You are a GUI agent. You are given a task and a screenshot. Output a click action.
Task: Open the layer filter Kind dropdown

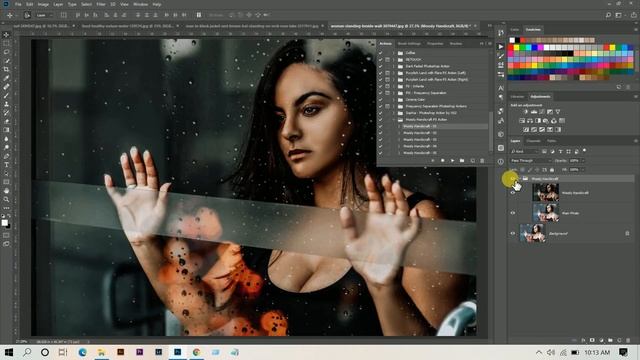tap(525, 151)
